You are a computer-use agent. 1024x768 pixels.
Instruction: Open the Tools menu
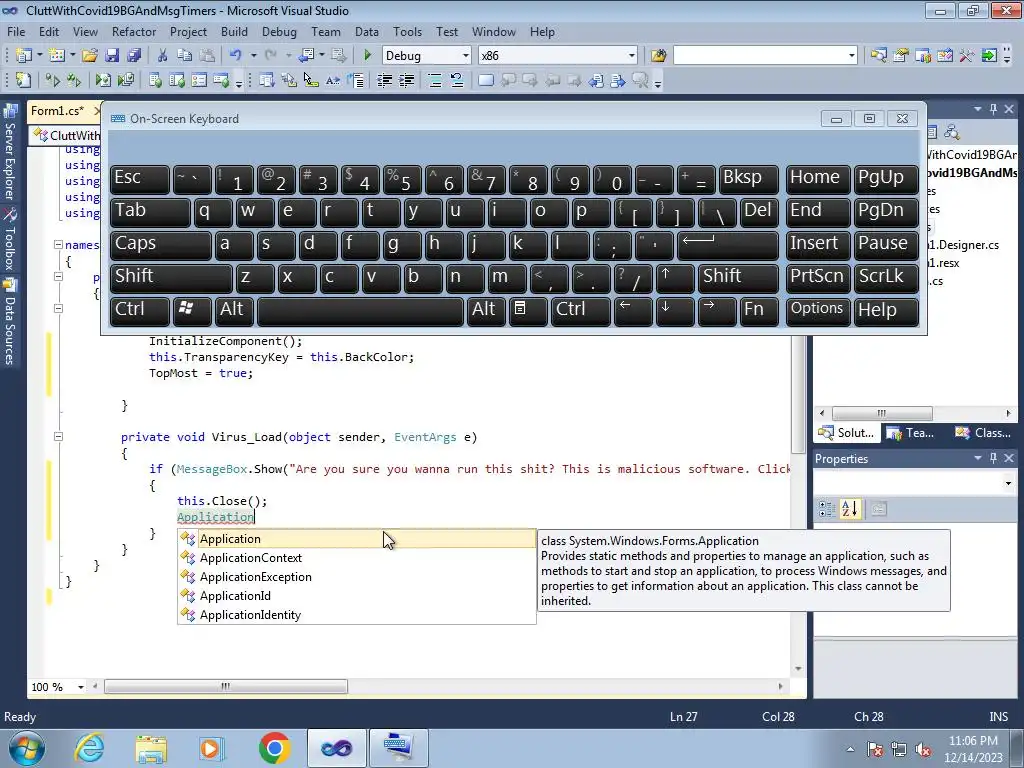[x=408, y=31]
